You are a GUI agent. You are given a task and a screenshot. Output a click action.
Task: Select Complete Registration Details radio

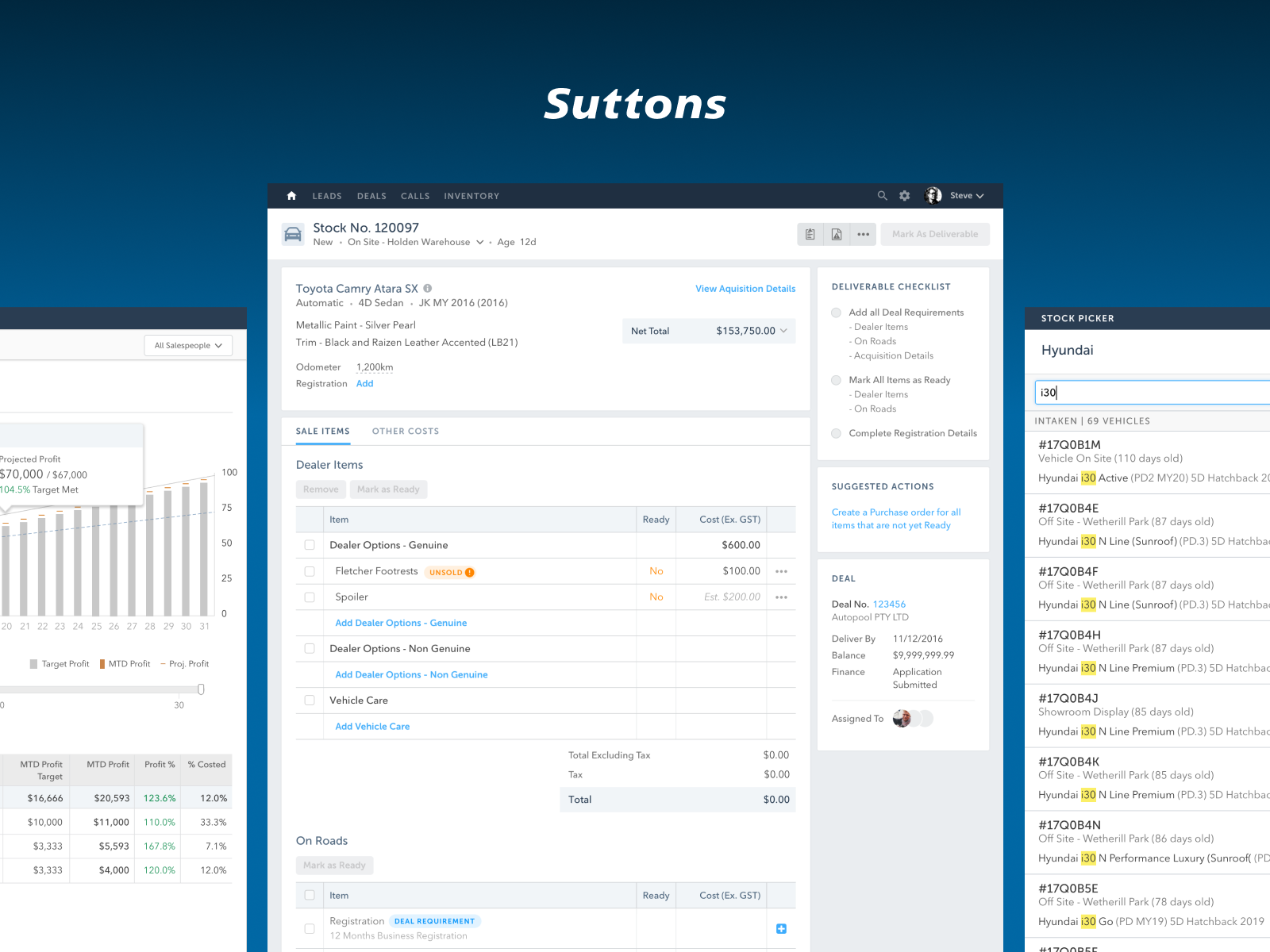pyautogui.click(x=836, y=433)
